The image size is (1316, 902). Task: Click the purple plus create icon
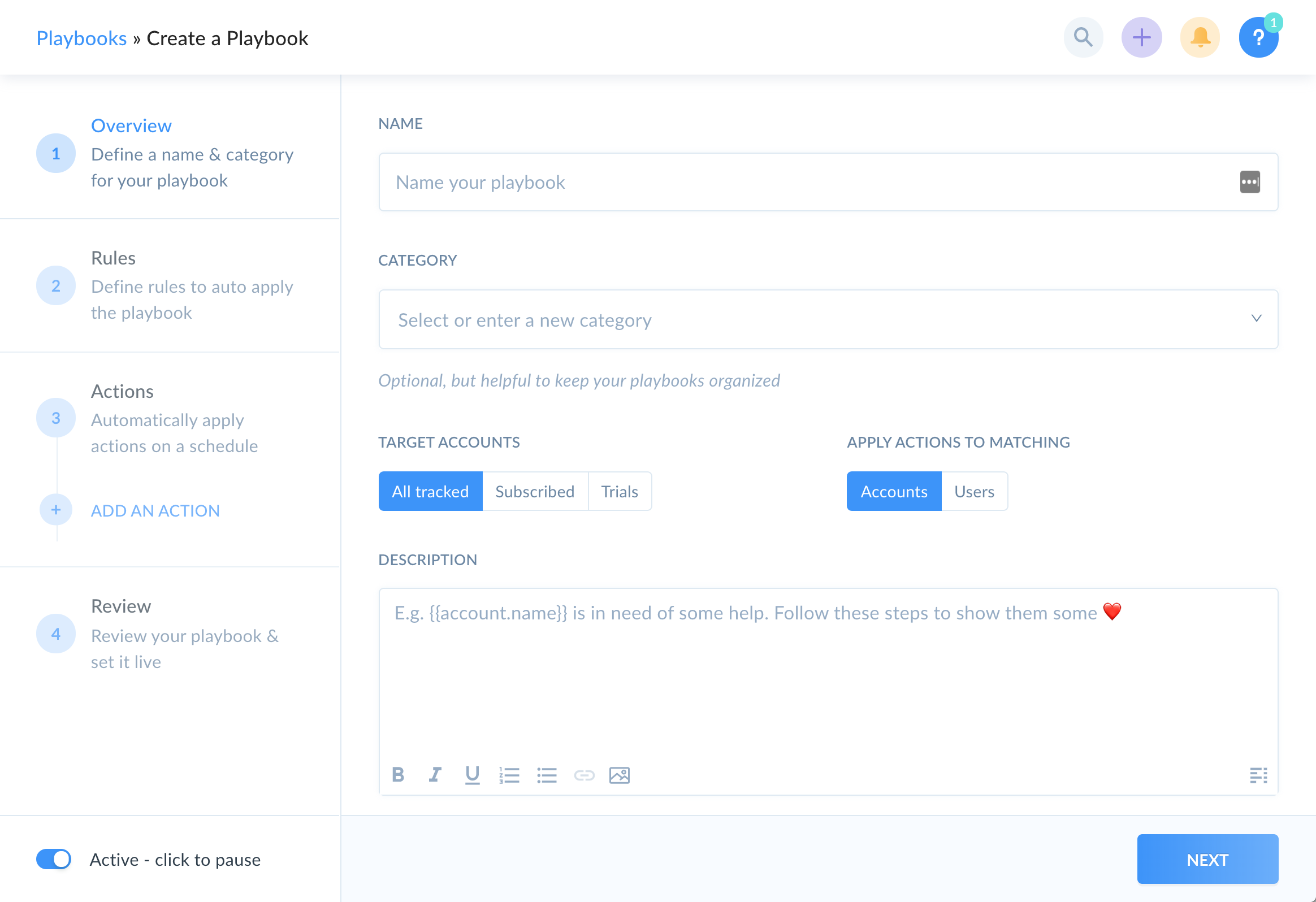pyautogui.click(x=1141, y=38)
